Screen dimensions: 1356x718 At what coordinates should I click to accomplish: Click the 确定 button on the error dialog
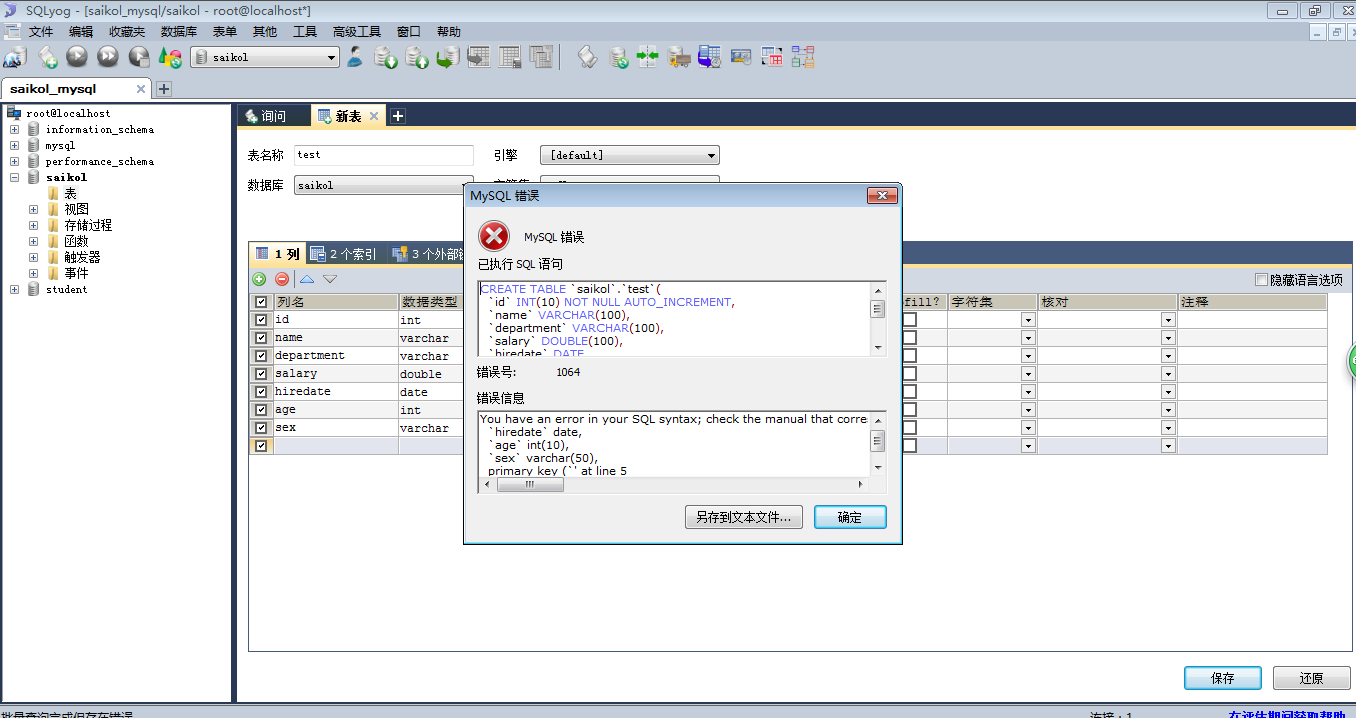[849, 517]
